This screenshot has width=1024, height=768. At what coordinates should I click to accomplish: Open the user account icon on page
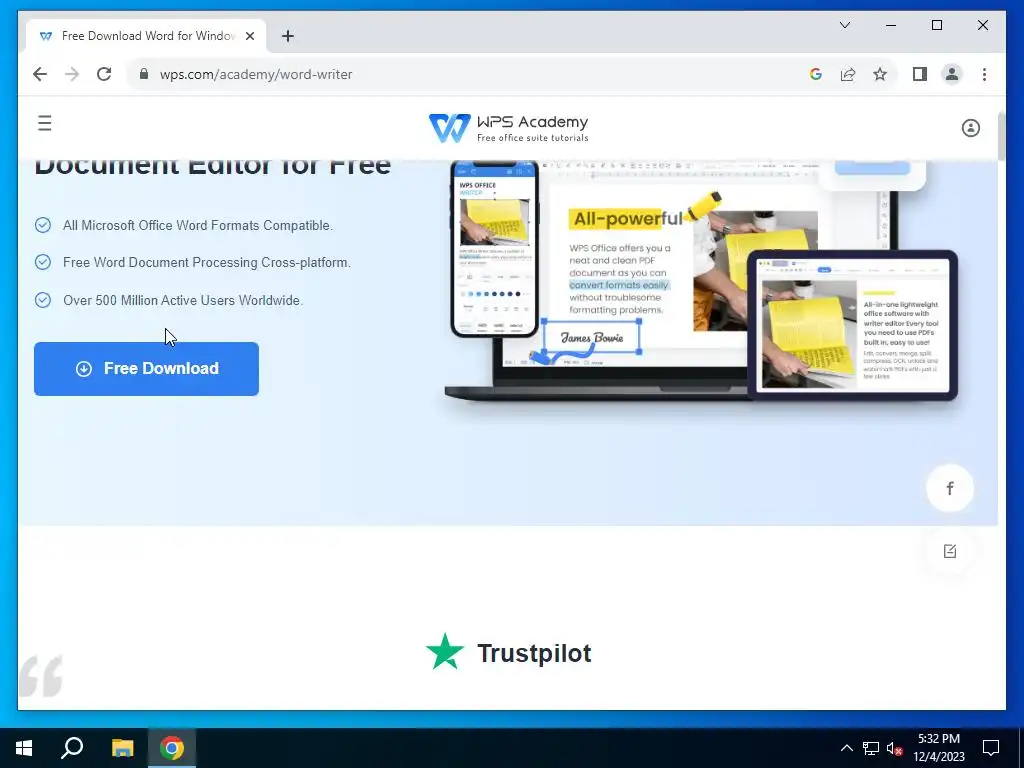tap(970, 128)
